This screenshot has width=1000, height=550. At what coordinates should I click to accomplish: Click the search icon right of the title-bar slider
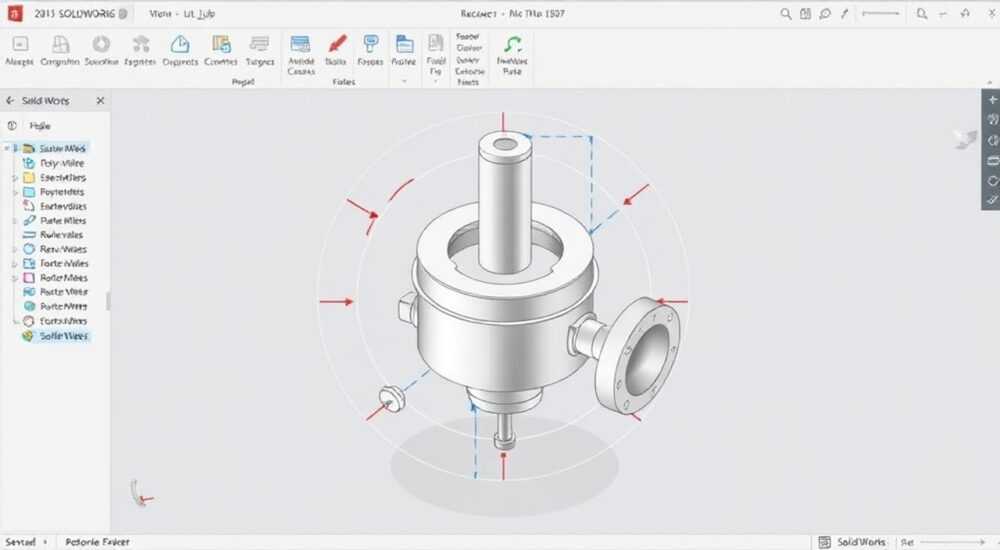click(922, 13)
